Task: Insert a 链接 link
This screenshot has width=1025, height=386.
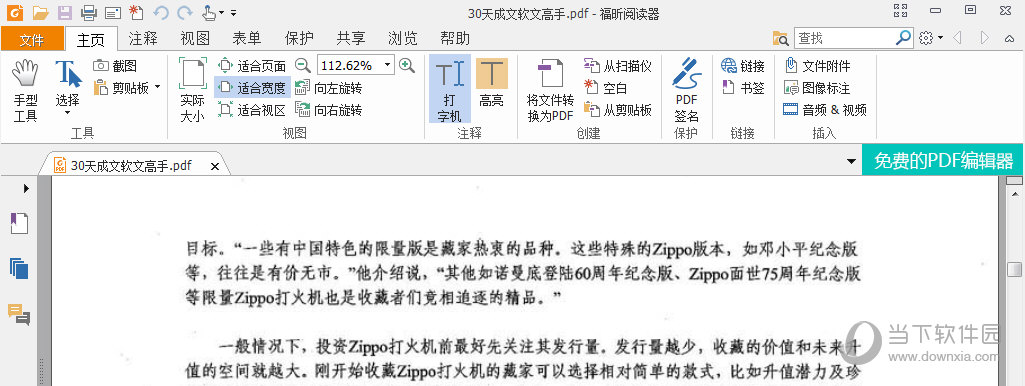Action: coord(743,66)
